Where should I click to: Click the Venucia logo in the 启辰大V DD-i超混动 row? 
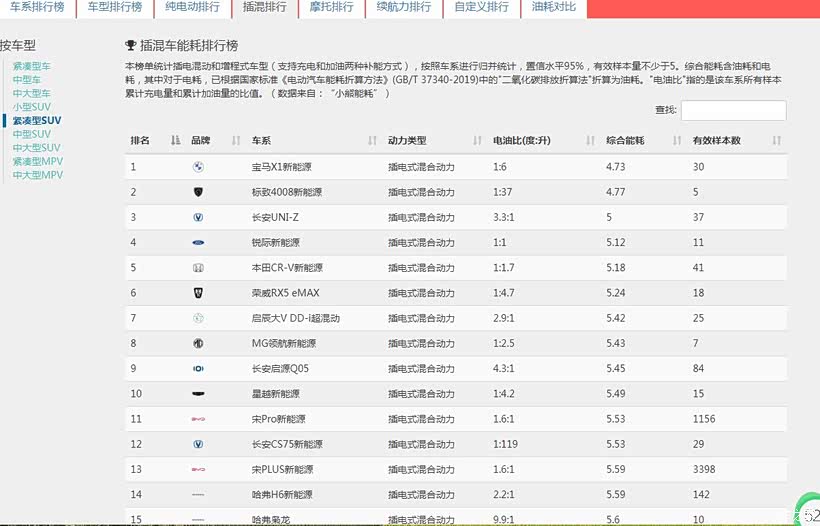pyautogui.click(x=198, y=318)
